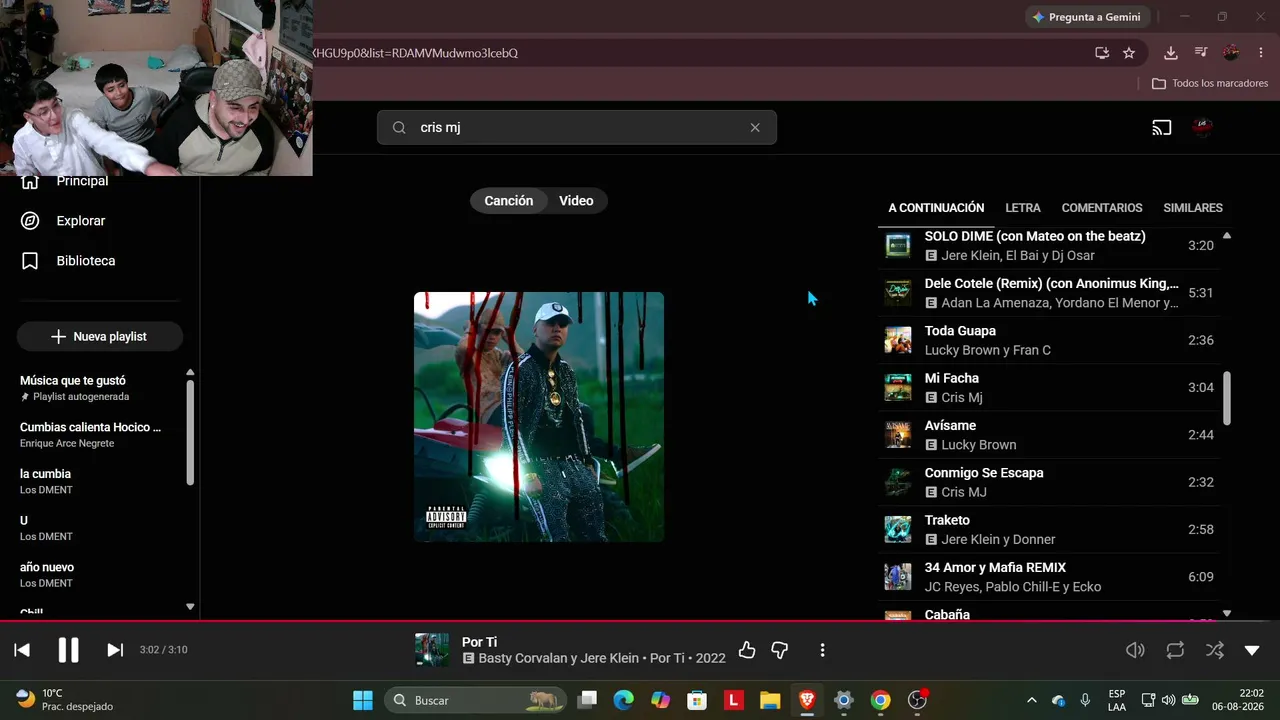The height and width of the screenshot is (720, 1280).
Task: Switch to Canción mode
Action: [509, 201]
